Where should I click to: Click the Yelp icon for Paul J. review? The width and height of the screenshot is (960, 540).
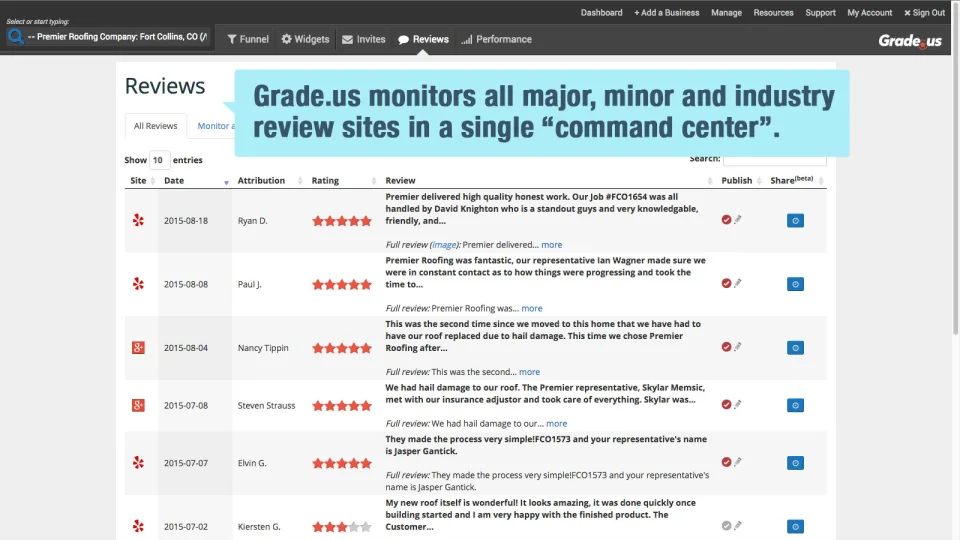[x=138, y=284]
